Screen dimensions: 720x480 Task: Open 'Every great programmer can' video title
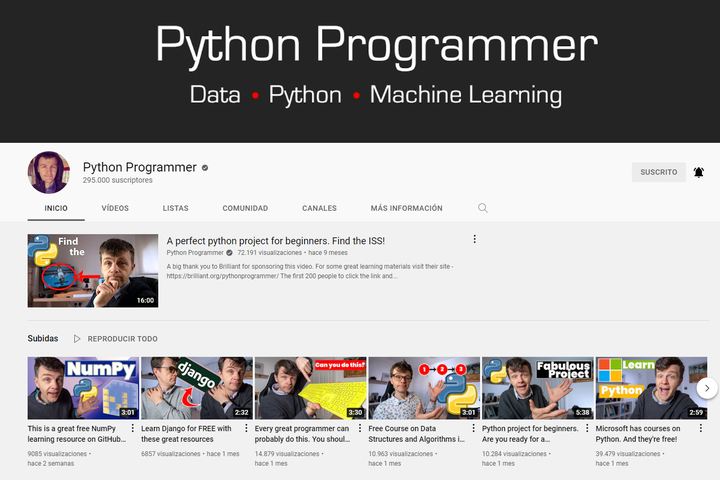point(302,434)
